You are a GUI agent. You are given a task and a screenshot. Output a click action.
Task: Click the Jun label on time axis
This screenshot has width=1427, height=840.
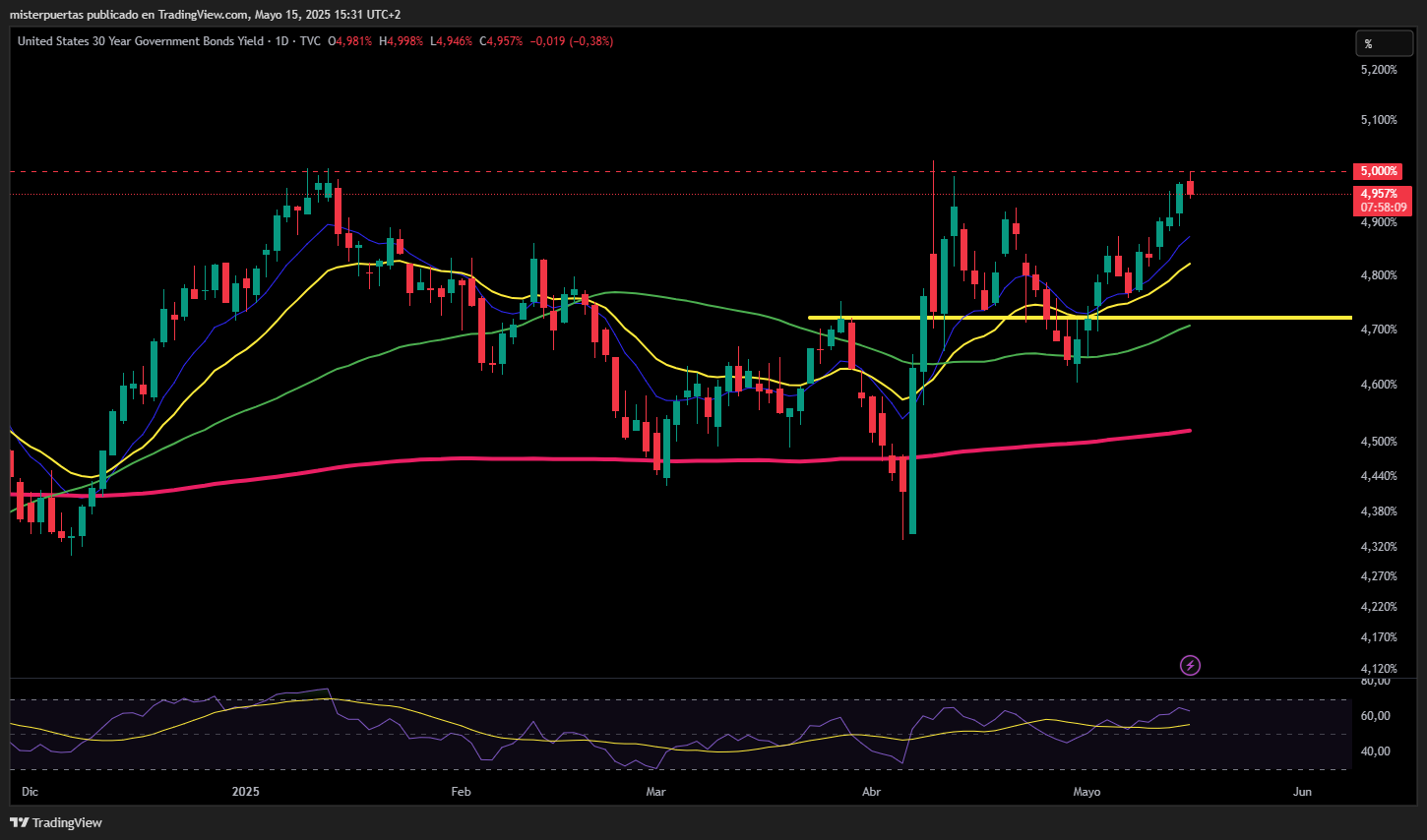click(x=1302, y=792)
